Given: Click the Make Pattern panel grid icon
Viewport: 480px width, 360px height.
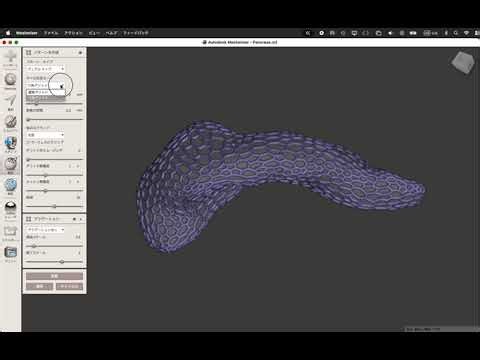Looking at the screenshot, I should pyautogui.click(x=29, y=53).
